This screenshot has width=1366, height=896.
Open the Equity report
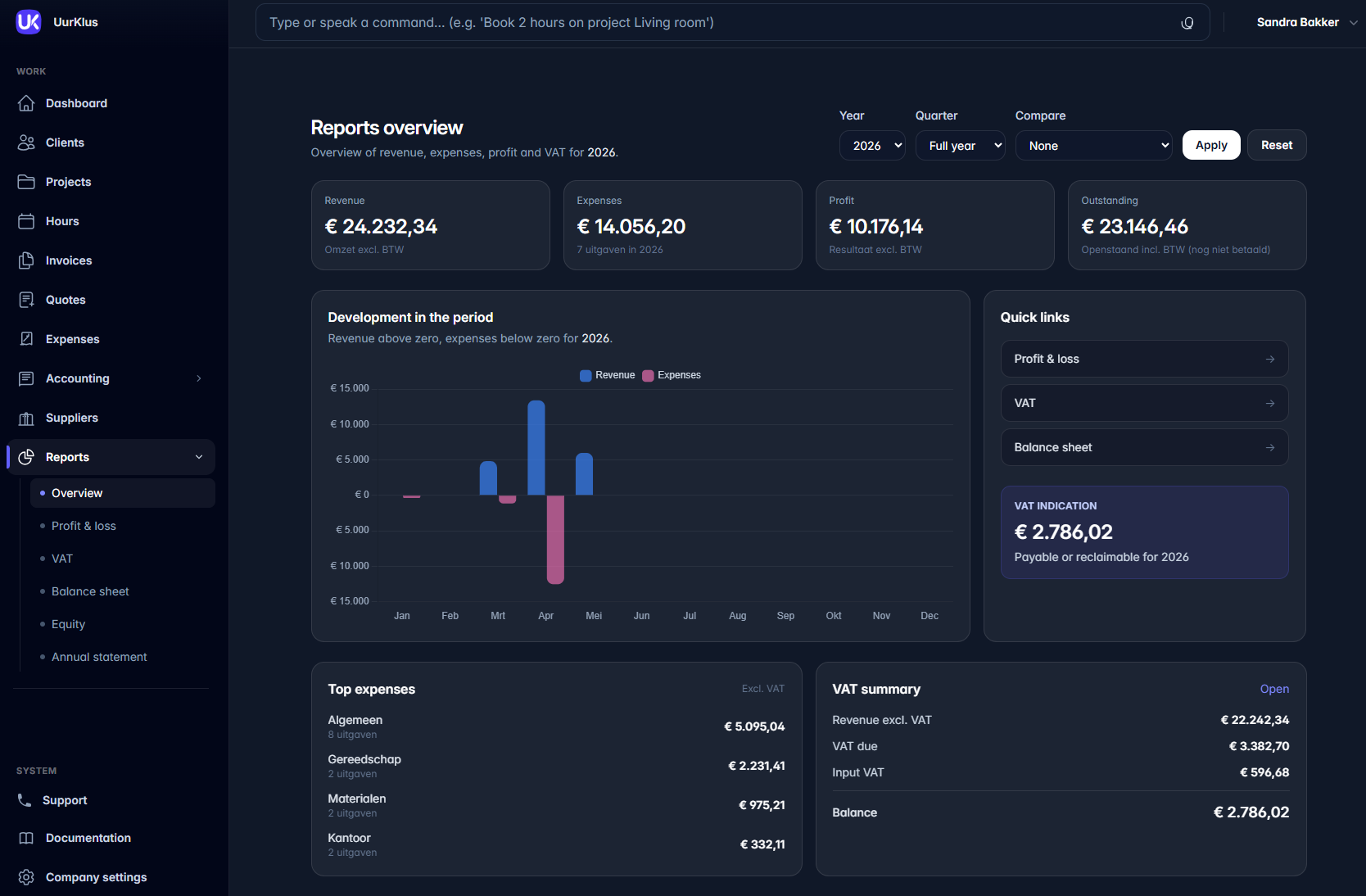pyautogui.click(x=123, y=624)
